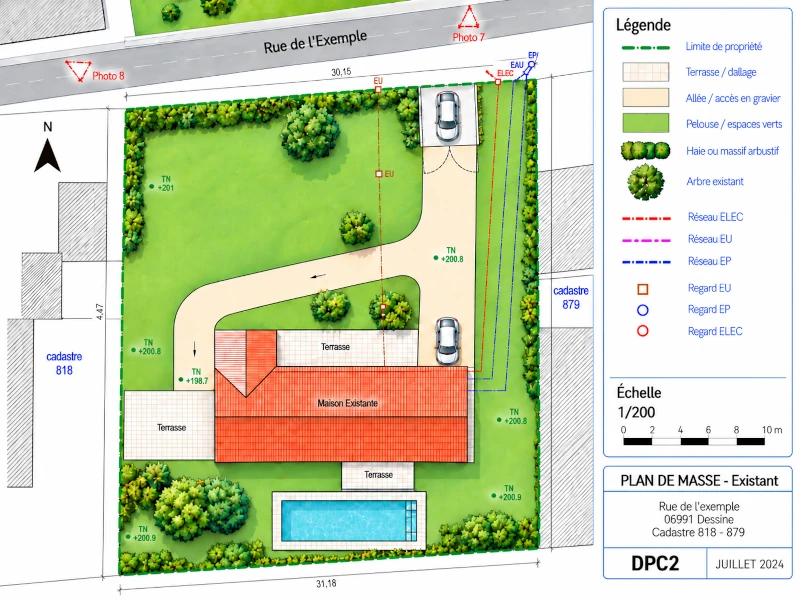Screen dimensions: 800x601
Task: Click the blue Réseau EP line sample
Action: (646, 262)
